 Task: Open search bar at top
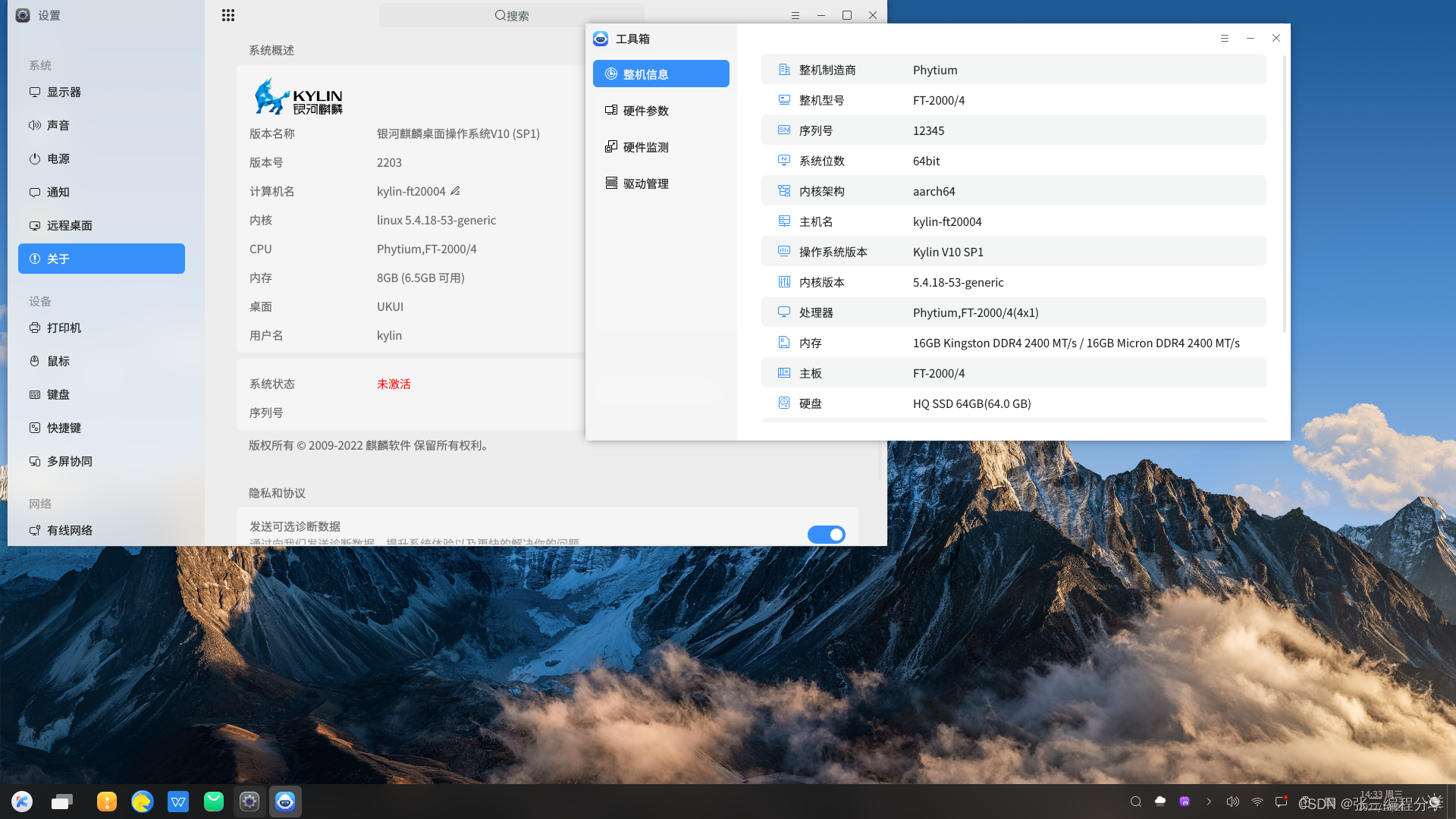[x=511, y=15]
